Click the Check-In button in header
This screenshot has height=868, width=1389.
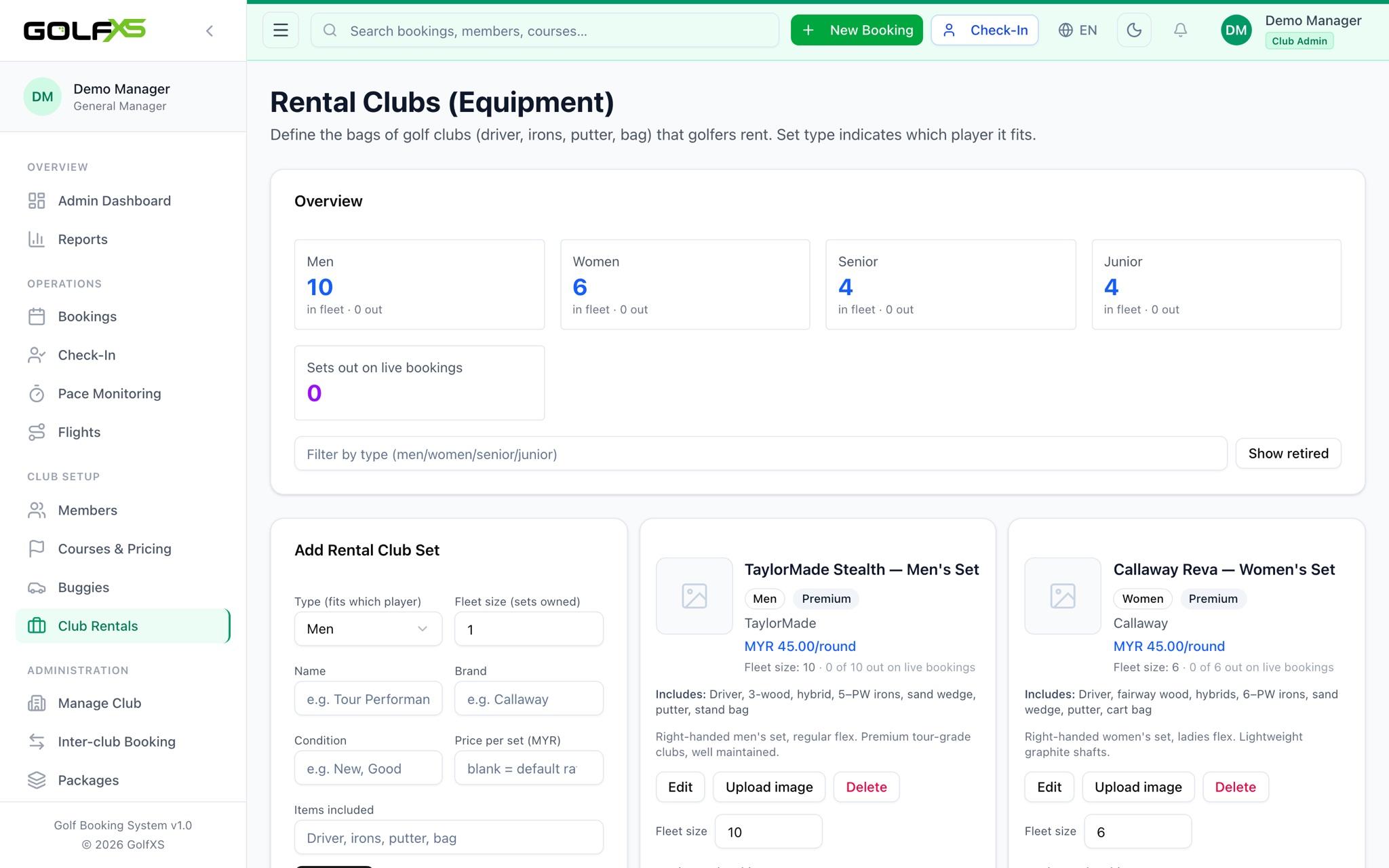tap(985, 31)
